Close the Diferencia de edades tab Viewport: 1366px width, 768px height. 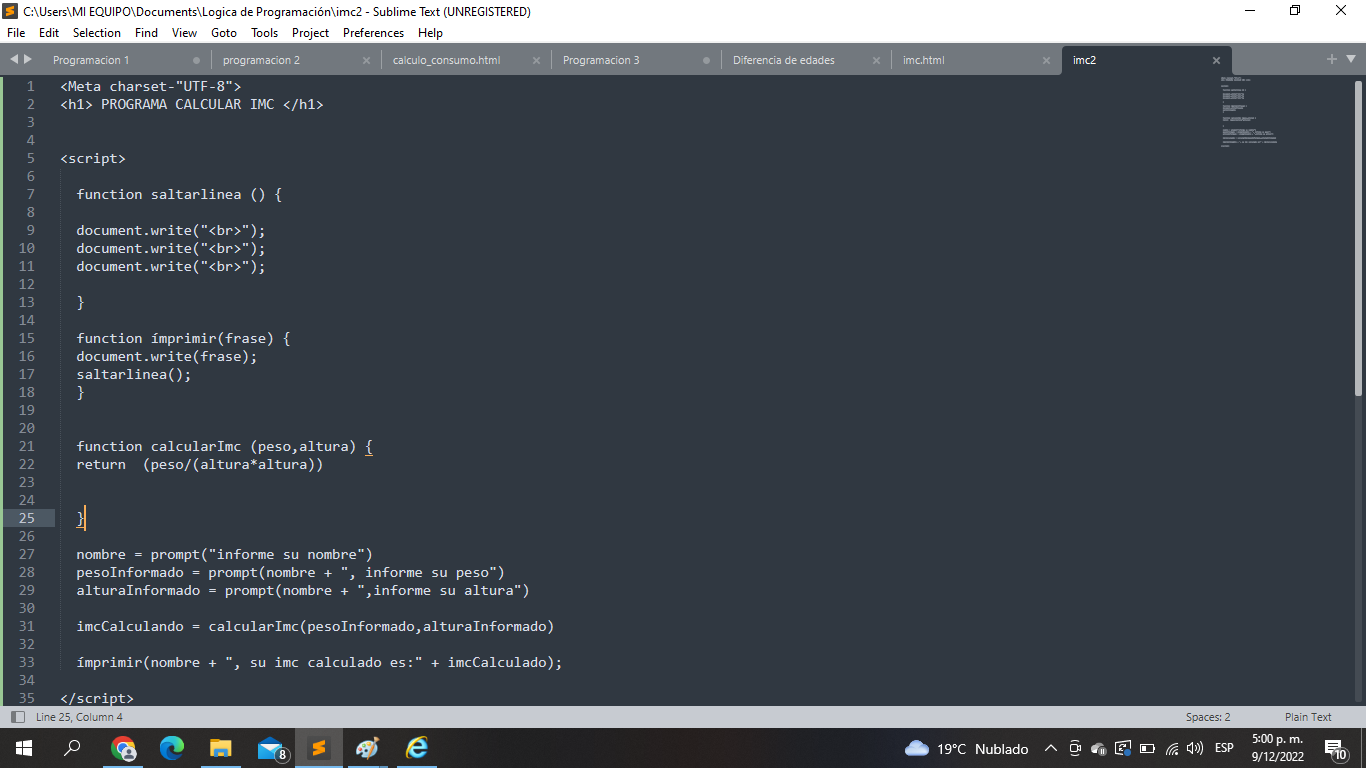(876, 60)
